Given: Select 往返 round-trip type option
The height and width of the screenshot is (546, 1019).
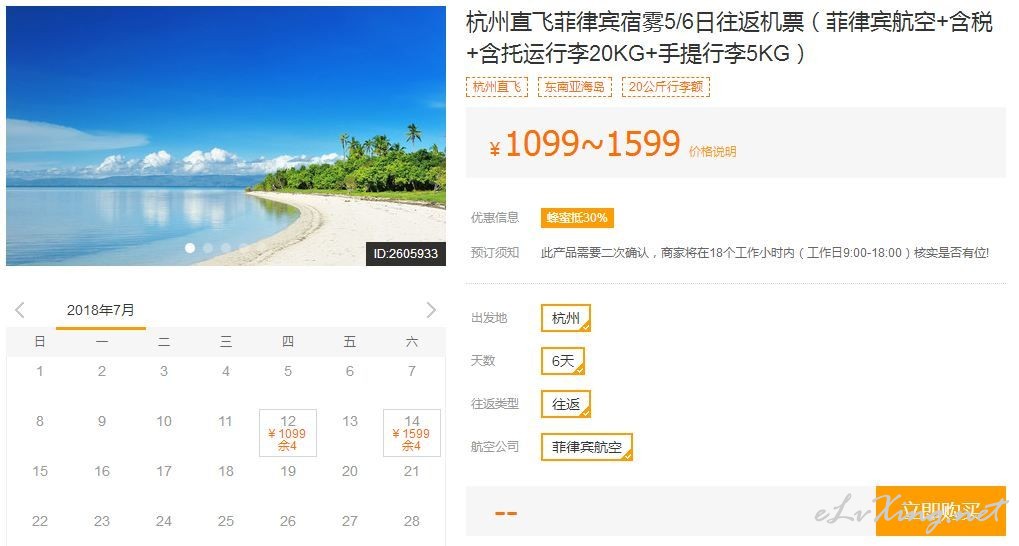Looking at the screenshot, I should point(565,404).
